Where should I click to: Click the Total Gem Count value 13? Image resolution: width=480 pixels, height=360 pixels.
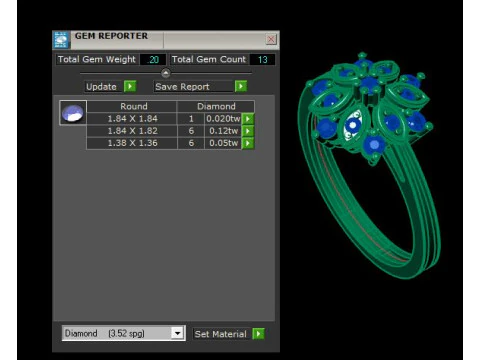pos(262,60)
